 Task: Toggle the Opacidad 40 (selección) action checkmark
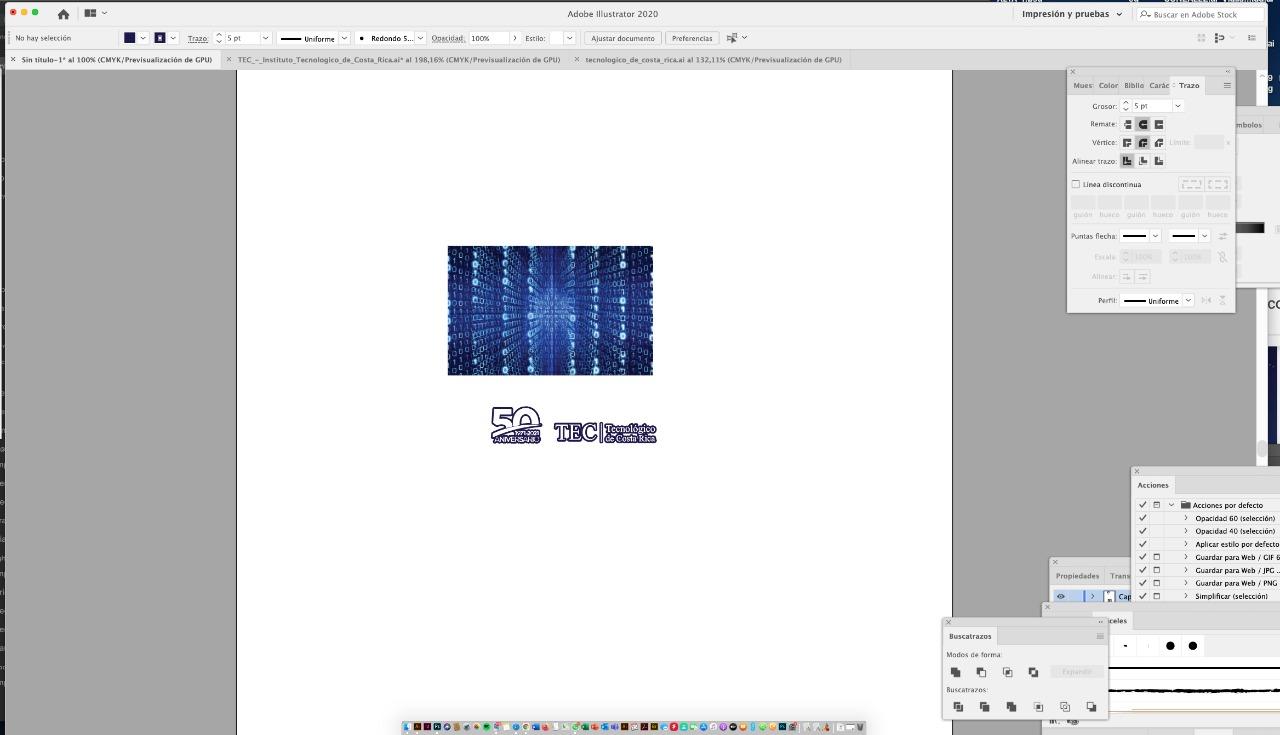click(x=1143, y=531)
